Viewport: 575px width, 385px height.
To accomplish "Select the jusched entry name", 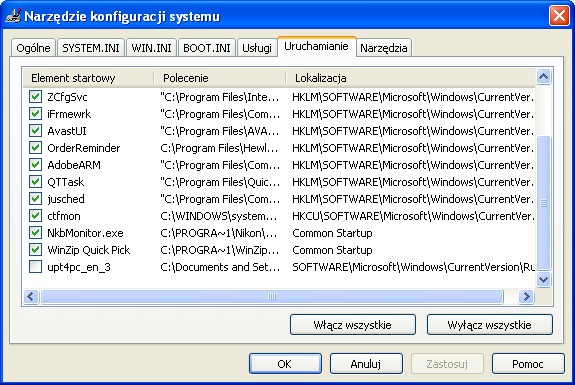I will click(66, 199).
